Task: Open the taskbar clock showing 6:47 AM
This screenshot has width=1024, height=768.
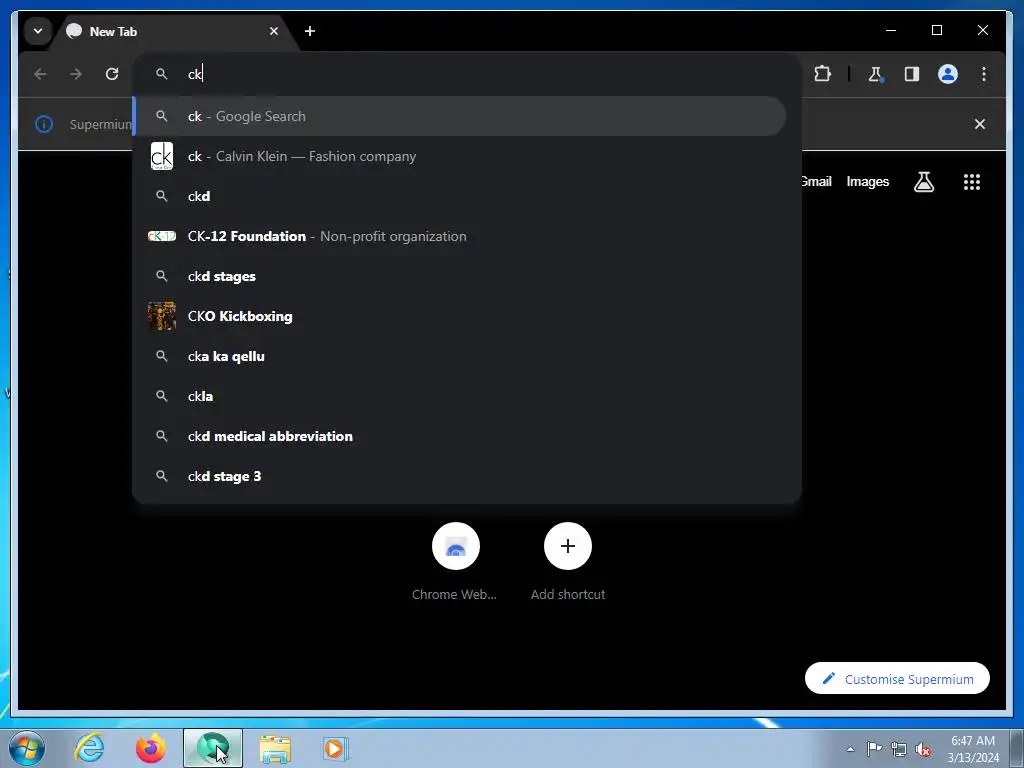Action: 973,749
